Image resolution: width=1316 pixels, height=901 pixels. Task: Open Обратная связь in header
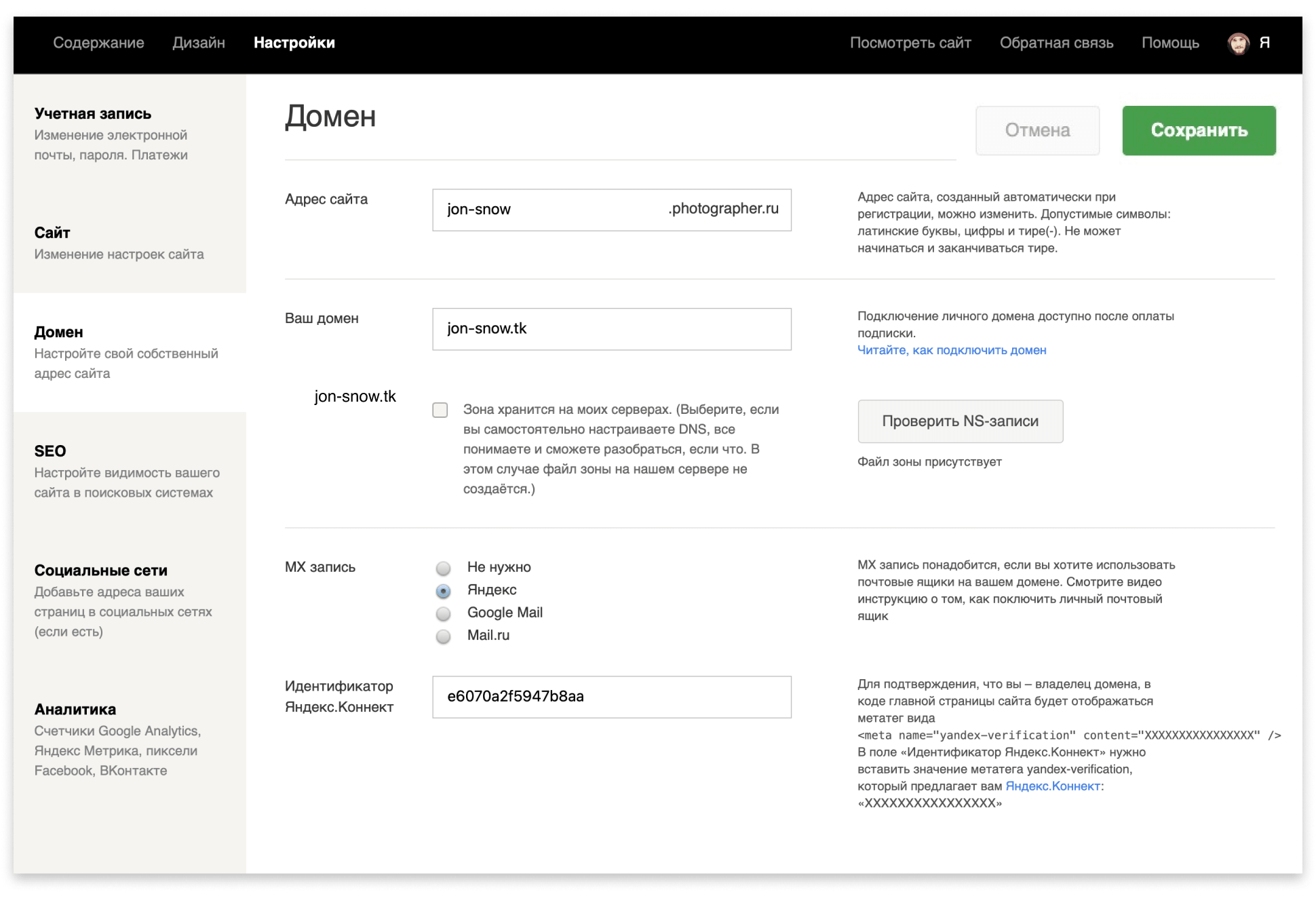(1056, 43)
